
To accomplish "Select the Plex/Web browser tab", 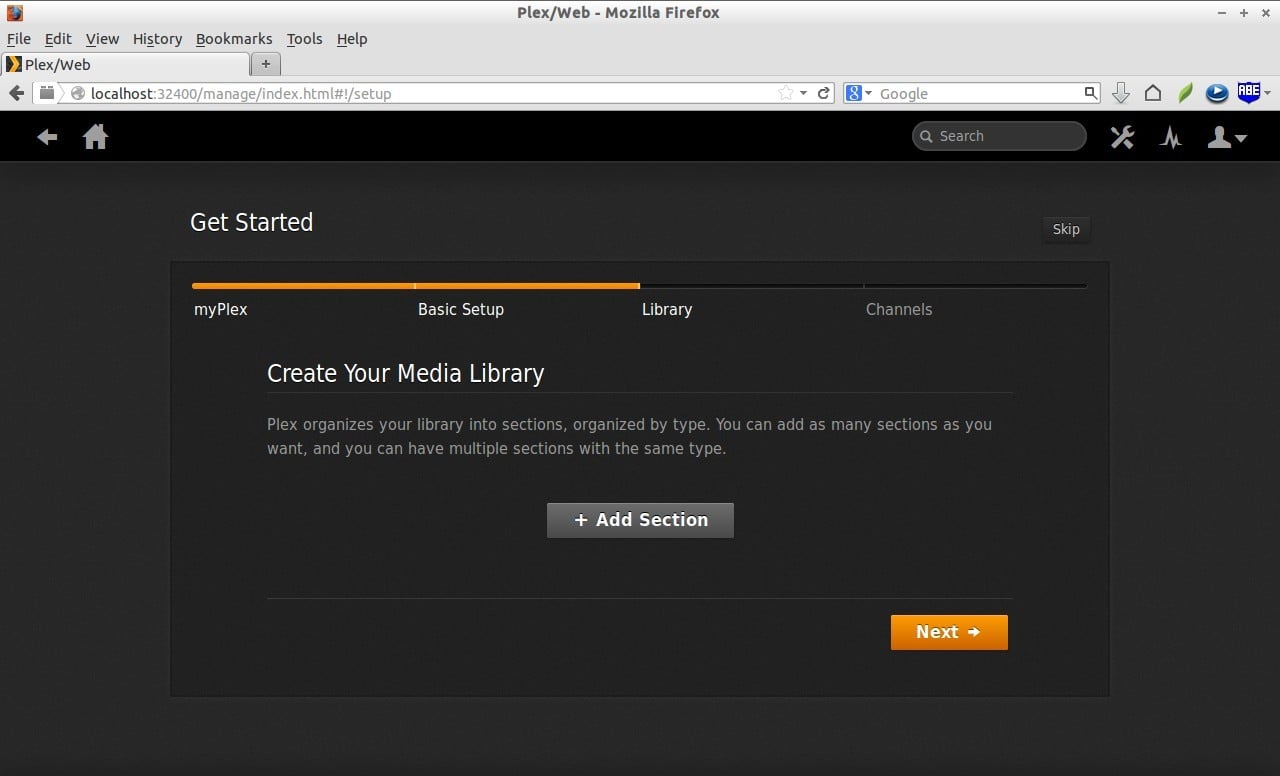I will tap(125, 64).
